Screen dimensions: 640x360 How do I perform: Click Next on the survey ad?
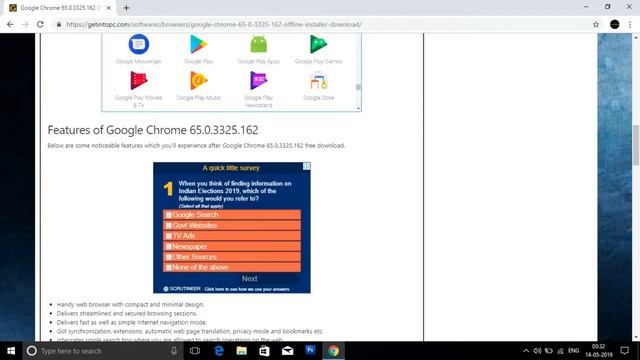(249, 279)
